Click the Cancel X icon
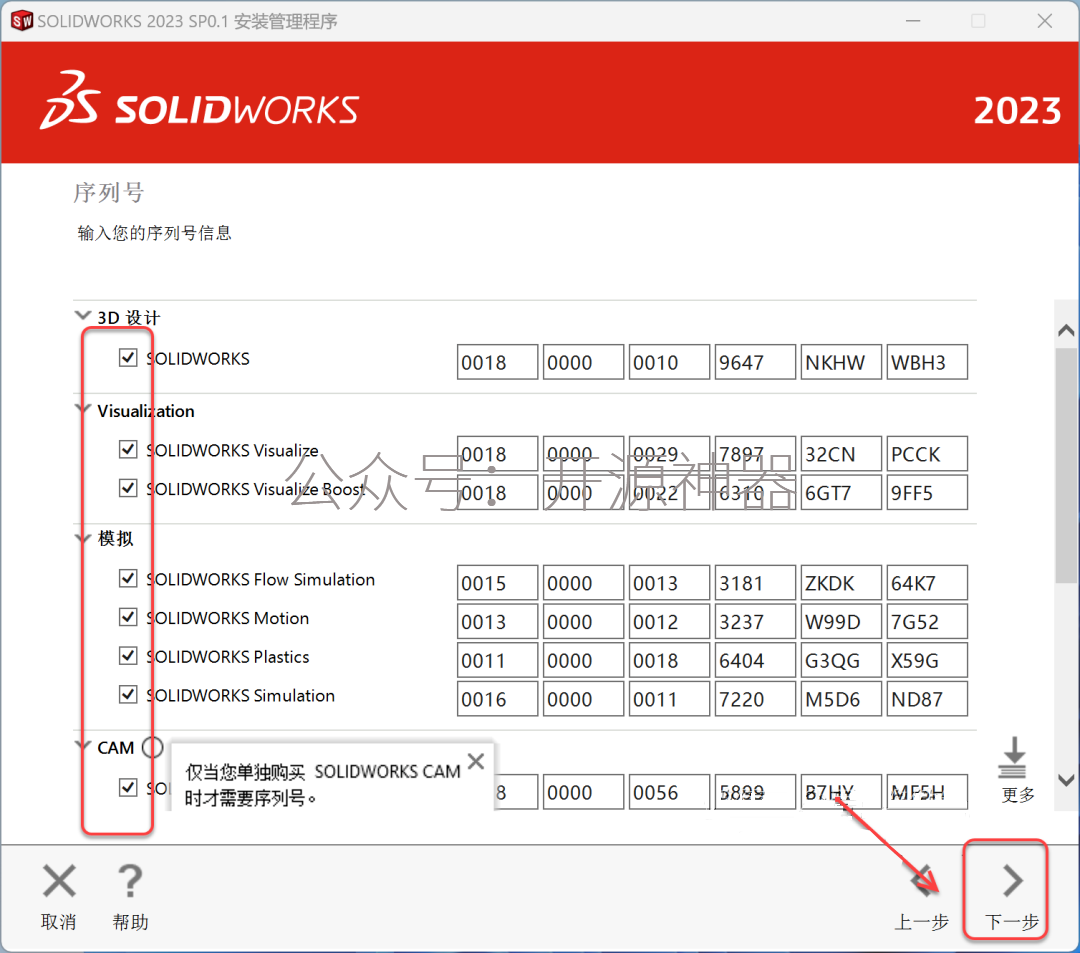The width and height of the screenshot is (1080, 953). [59, 881]
